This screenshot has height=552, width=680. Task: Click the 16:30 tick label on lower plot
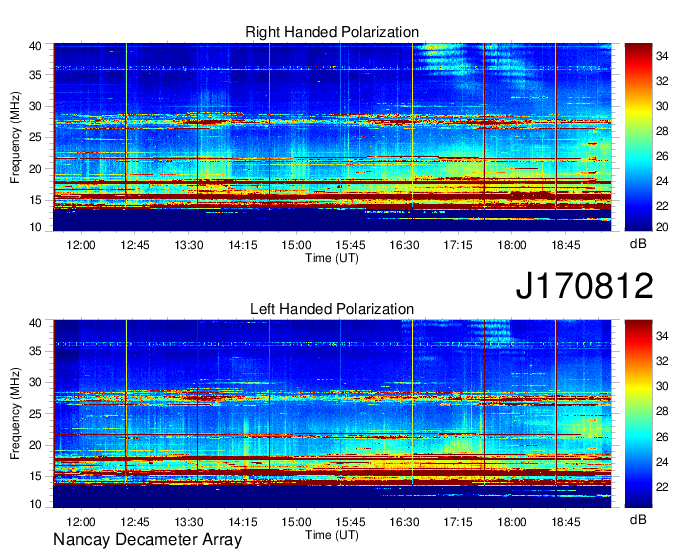pyautogui.click(x=404, y=522)
